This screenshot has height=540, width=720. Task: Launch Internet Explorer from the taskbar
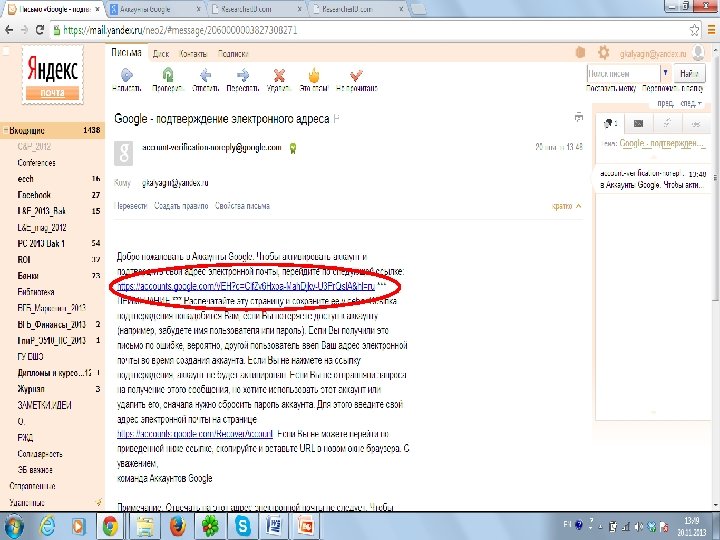point(47,526)
